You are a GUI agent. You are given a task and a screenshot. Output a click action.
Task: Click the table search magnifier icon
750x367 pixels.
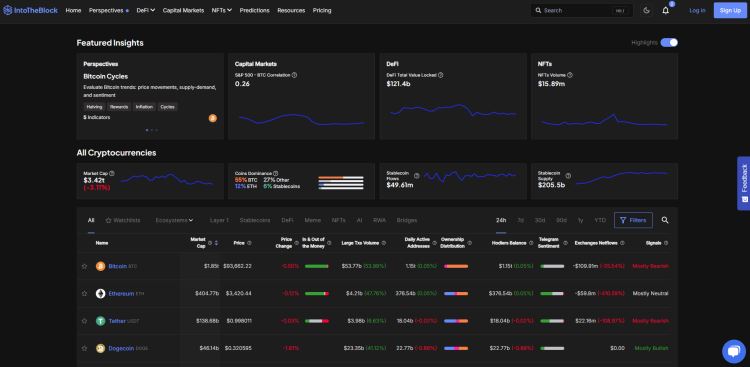pos(665,220)
